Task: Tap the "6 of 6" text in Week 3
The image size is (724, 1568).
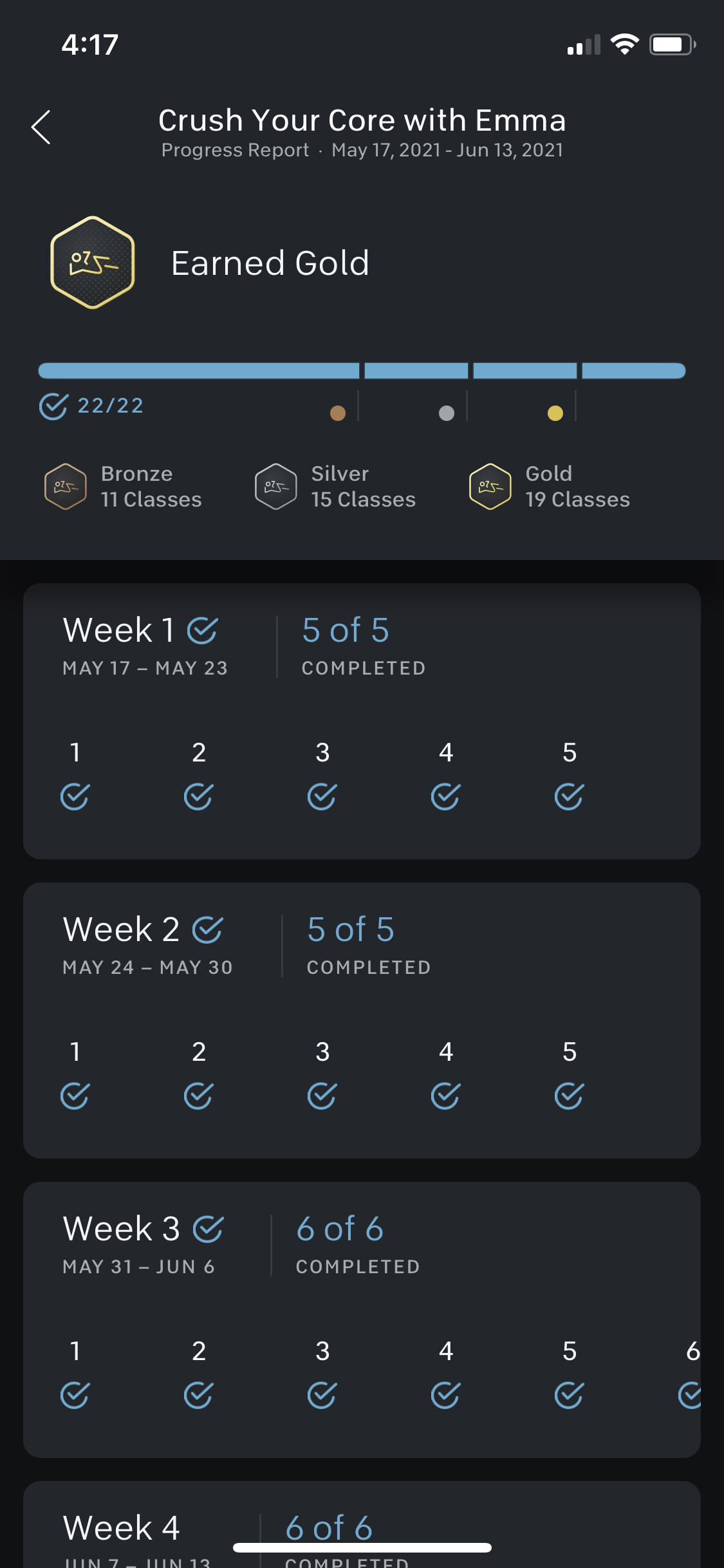Action: click(x=340, y=1229)
